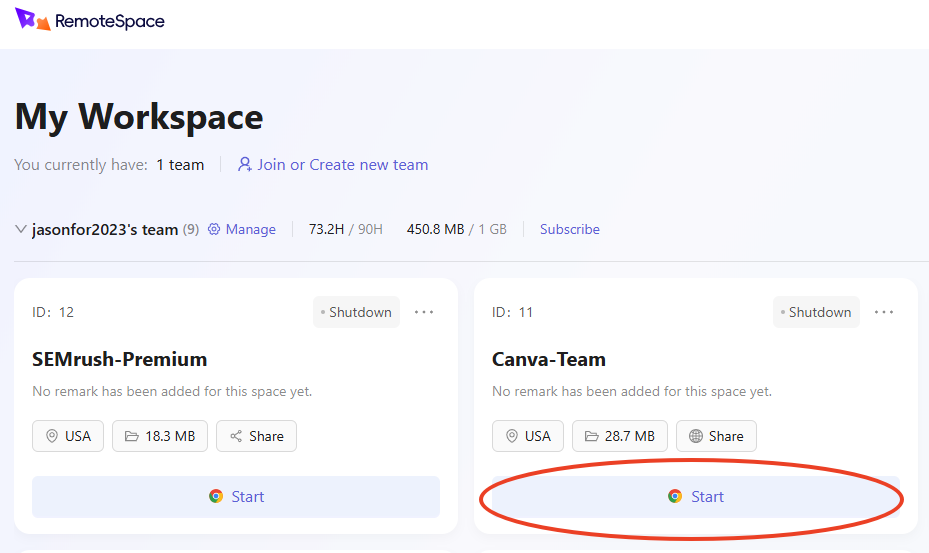
Task: Open the Manage team settings link
Action: [x=242, y=229]
